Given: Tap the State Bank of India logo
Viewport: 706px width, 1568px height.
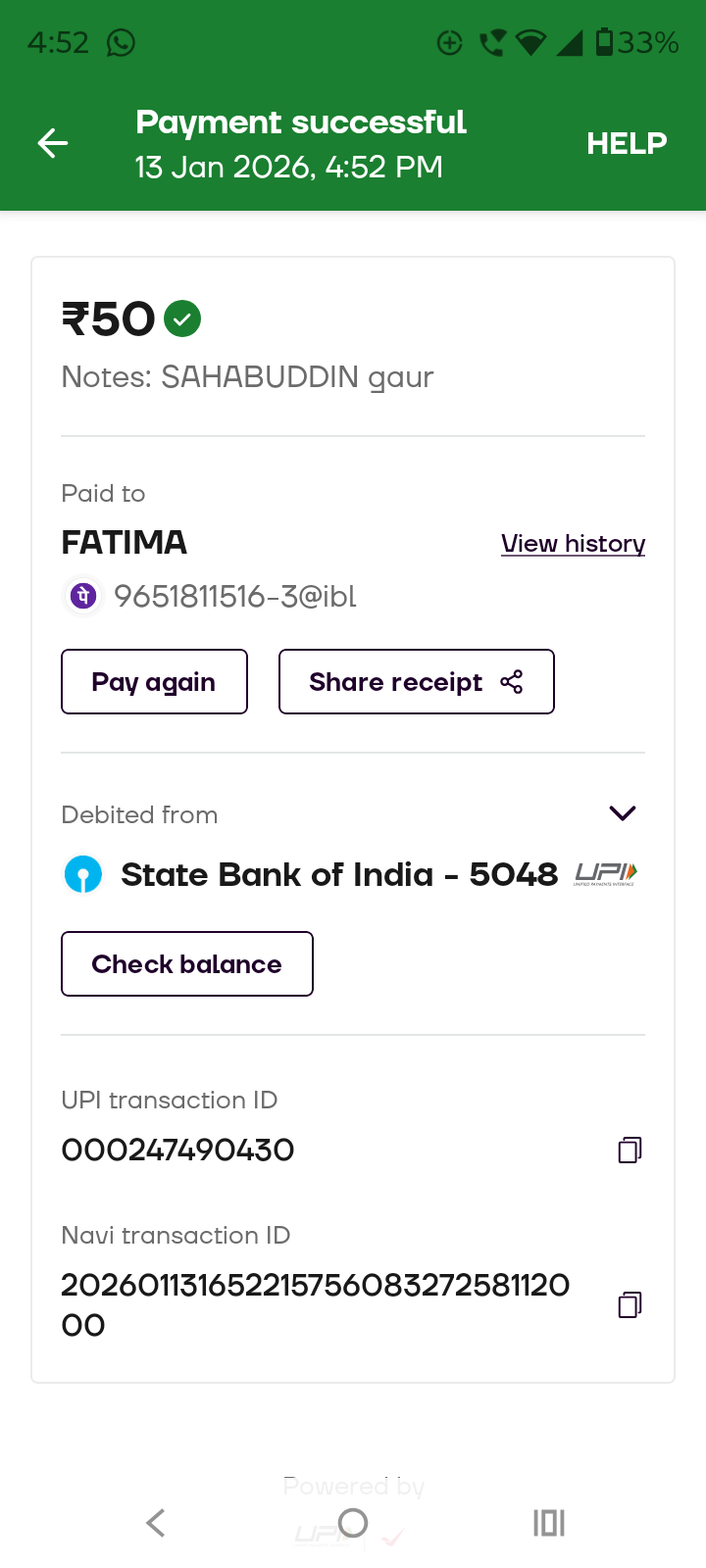Looking at the screenshot, I should pos(83,874).
